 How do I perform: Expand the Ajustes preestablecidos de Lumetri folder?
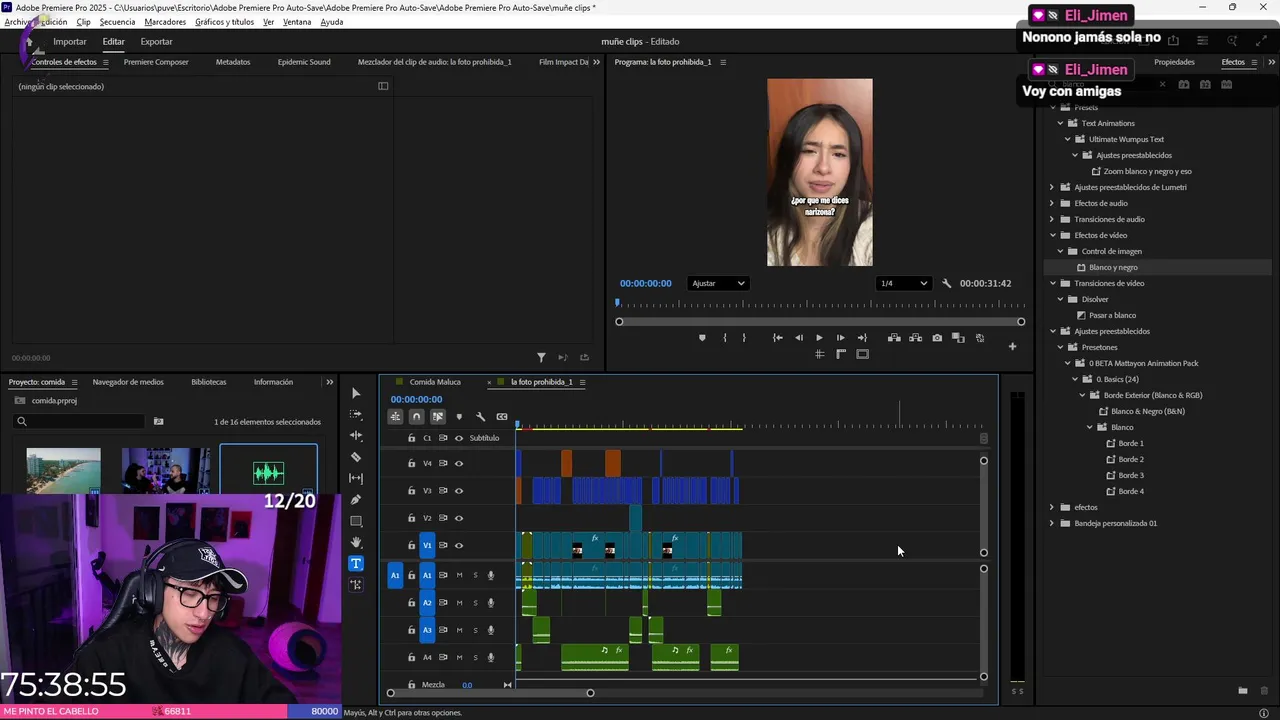tap(1052, 187)
